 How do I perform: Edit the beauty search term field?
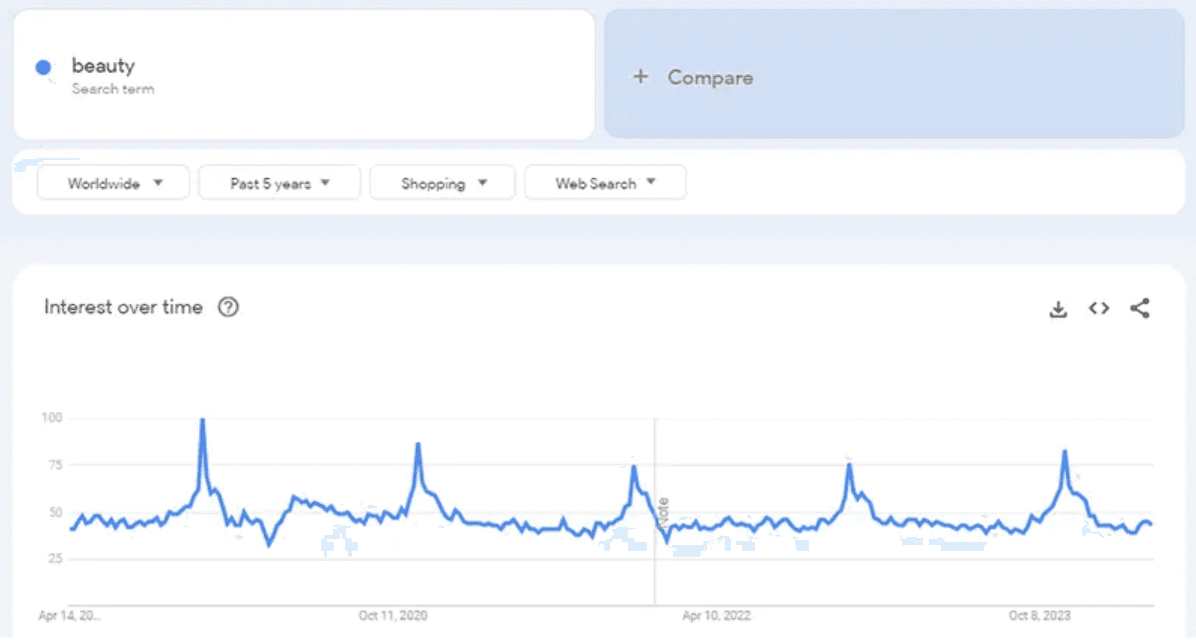304,74
